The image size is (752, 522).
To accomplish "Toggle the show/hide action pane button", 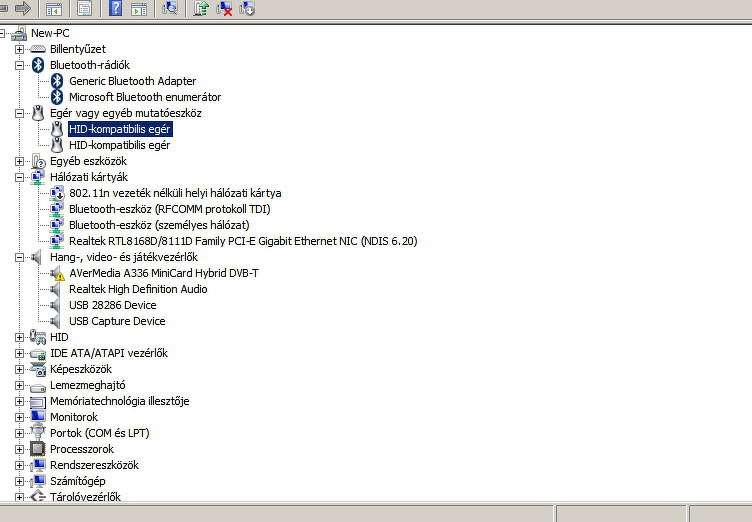I will pyautogui.click(x=139, y=8).
